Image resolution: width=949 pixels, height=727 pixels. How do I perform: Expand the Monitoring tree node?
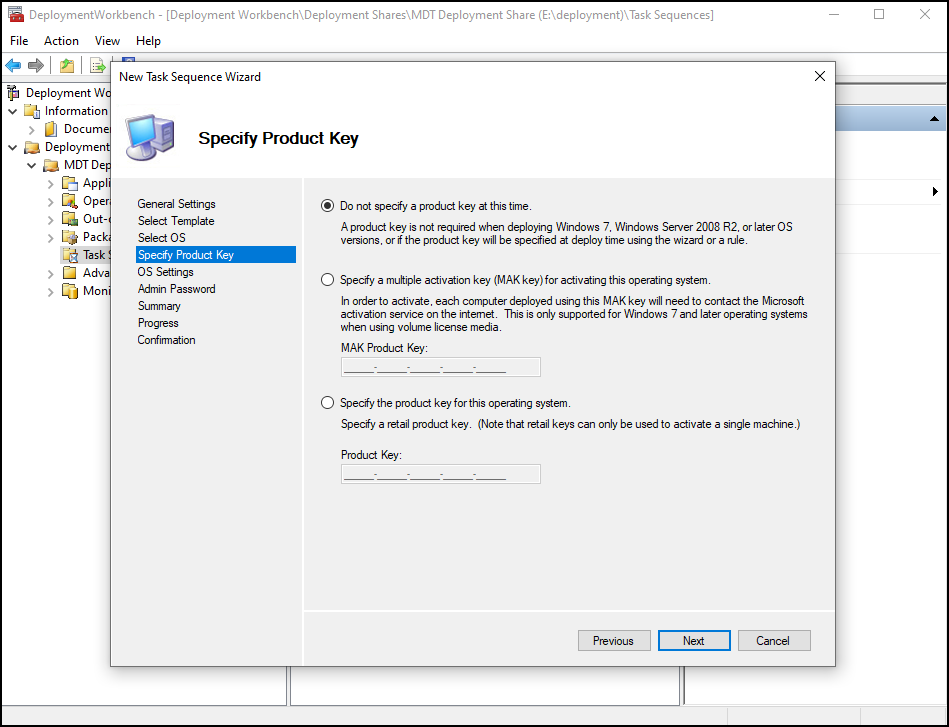(51, 291)
